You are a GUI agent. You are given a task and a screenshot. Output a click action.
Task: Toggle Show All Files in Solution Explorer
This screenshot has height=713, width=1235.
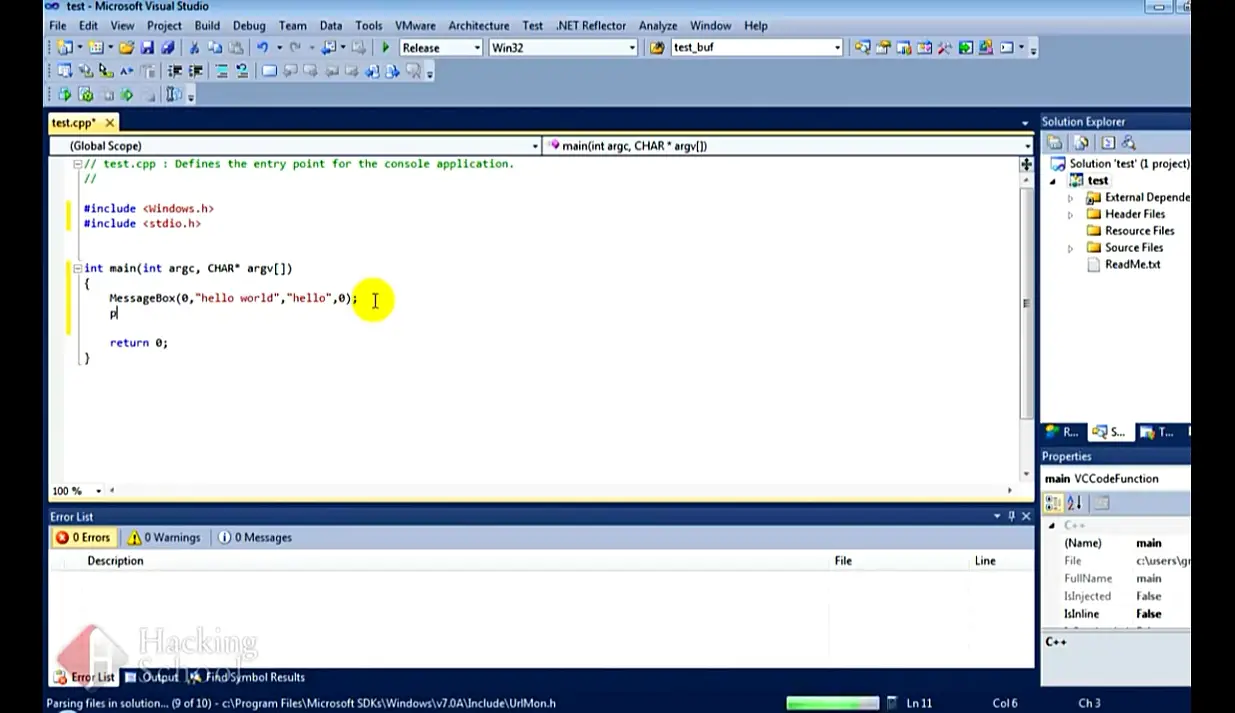click(x=1080, y=143)
